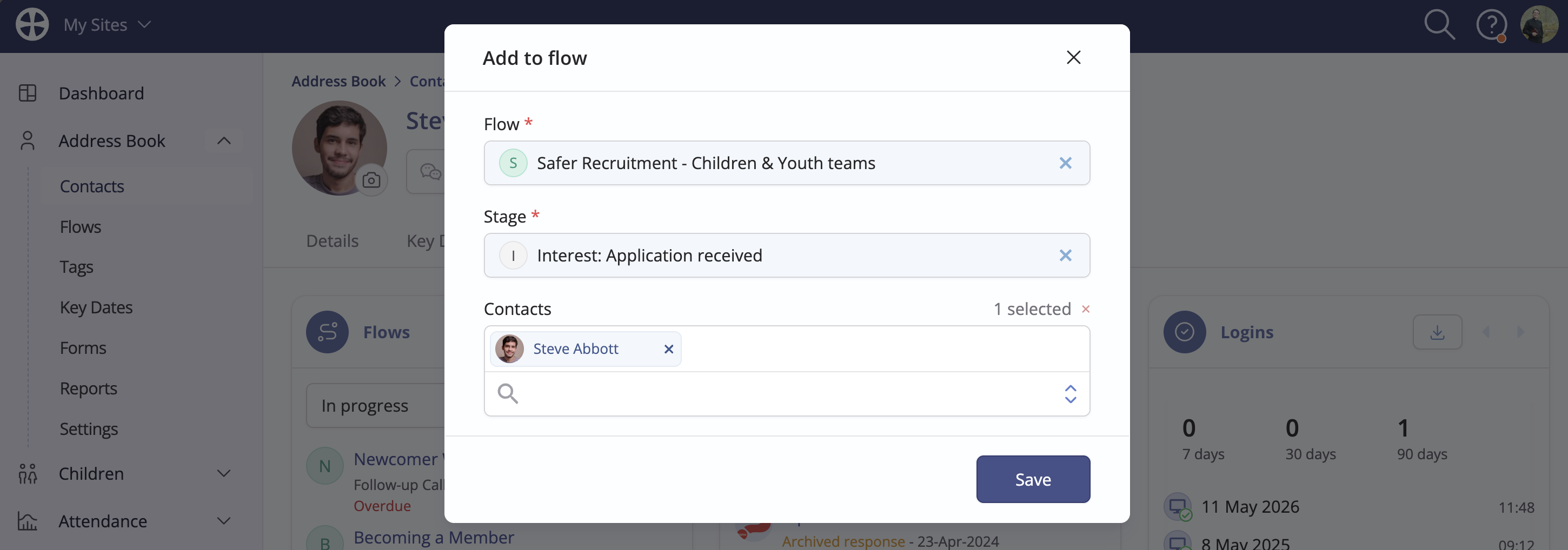Go to Contacts in sidebar

pyautogui.click(x=92, y=186)
